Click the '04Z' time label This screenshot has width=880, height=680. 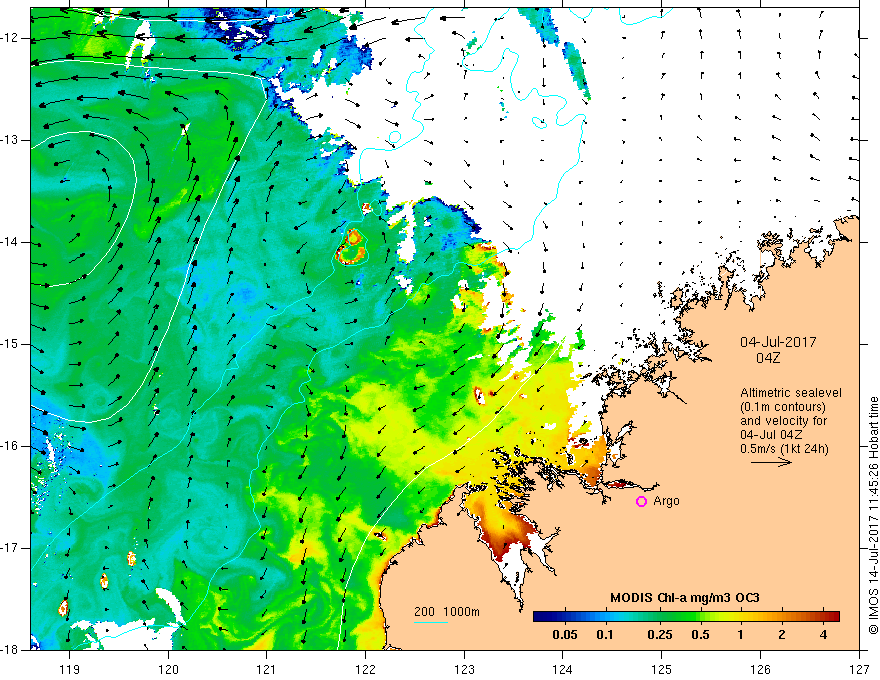pos(768,358)
